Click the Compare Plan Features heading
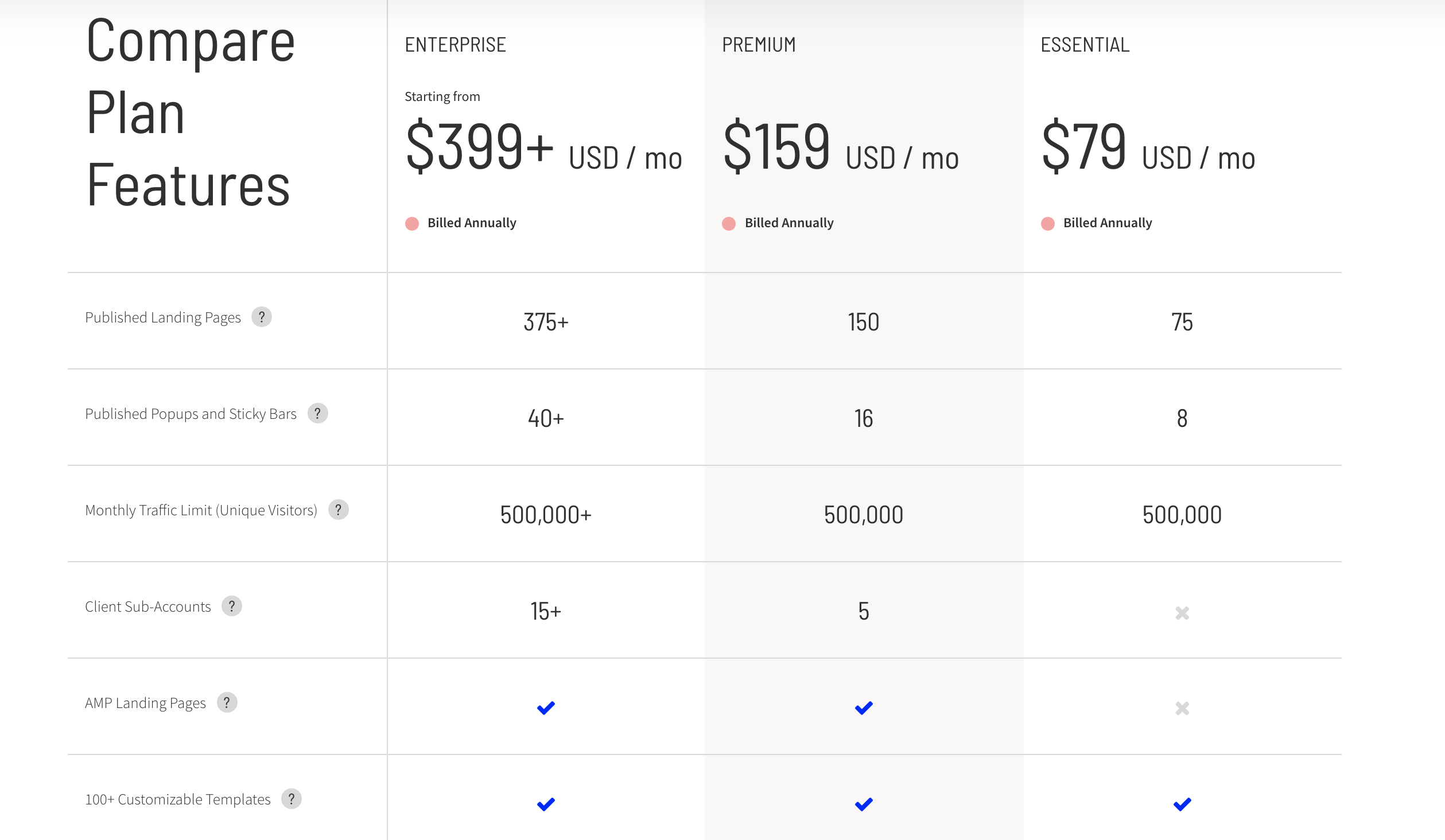The width and height of the screenshot is (1445, 840). [x=190, y=112]
